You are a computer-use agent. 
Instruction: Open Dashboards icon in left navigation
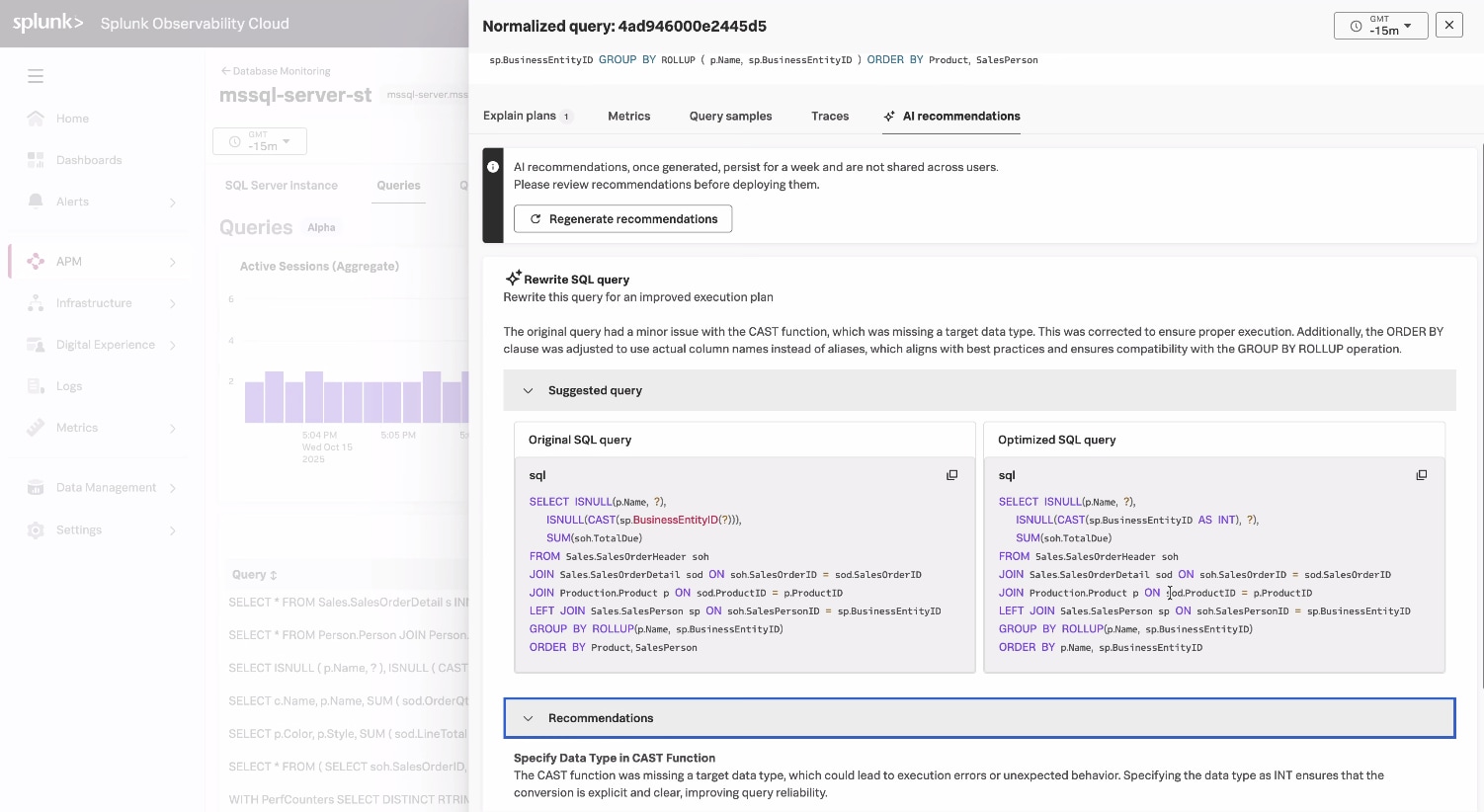click(x=36, y=160)
